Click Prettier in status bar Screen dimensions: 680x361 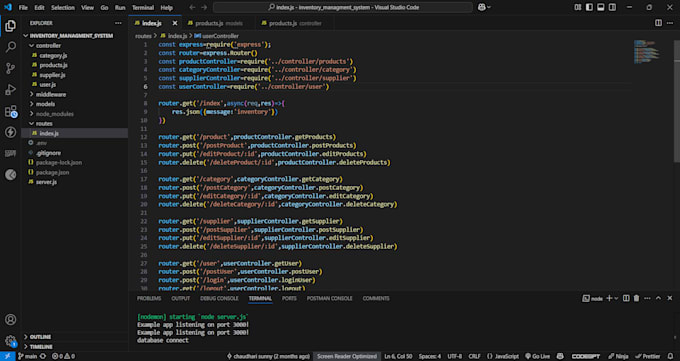point(648,356)
